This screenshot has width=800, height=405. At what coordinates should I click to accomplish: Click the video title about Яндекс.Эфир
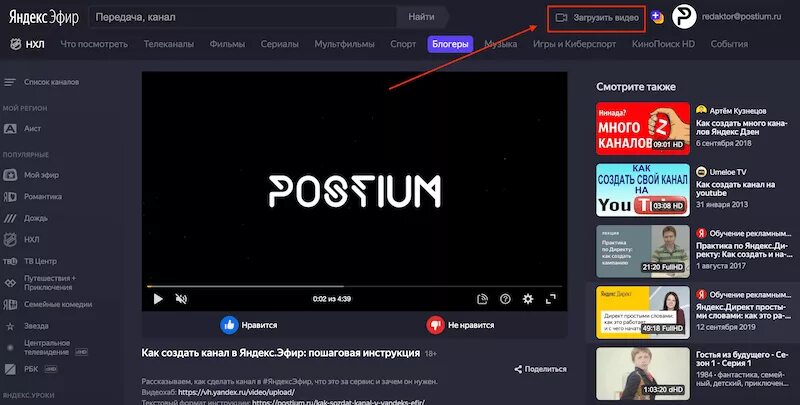click(x=281, y=353)
